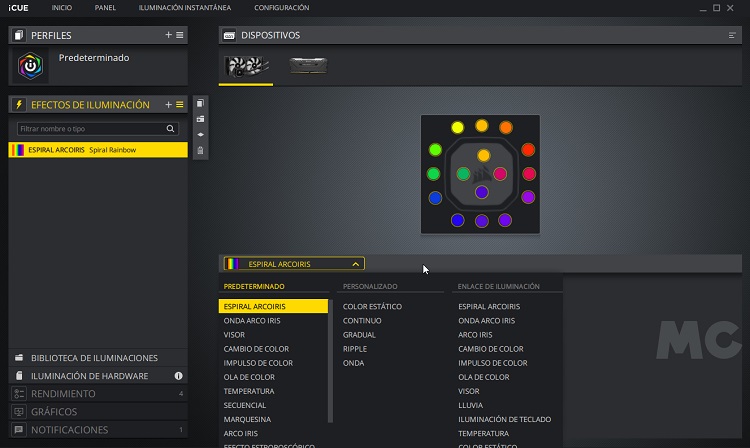
Task: Click the copy icon beside effects list
Action: pyautogui.click(x=200, y=104)
